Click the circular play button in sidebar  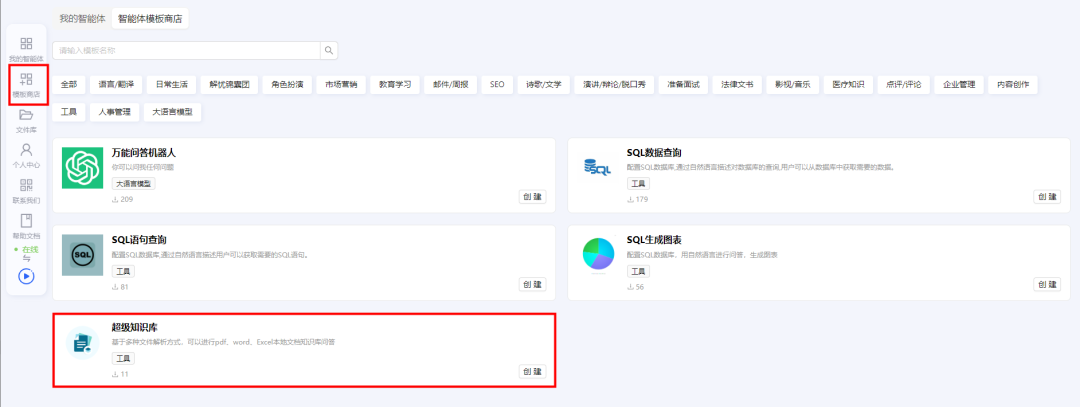click(x=26, y=276)
